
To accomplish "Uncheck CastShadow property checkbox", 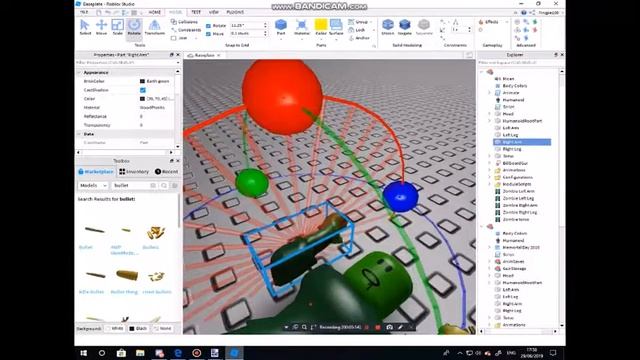I will [x=142, y=90].
